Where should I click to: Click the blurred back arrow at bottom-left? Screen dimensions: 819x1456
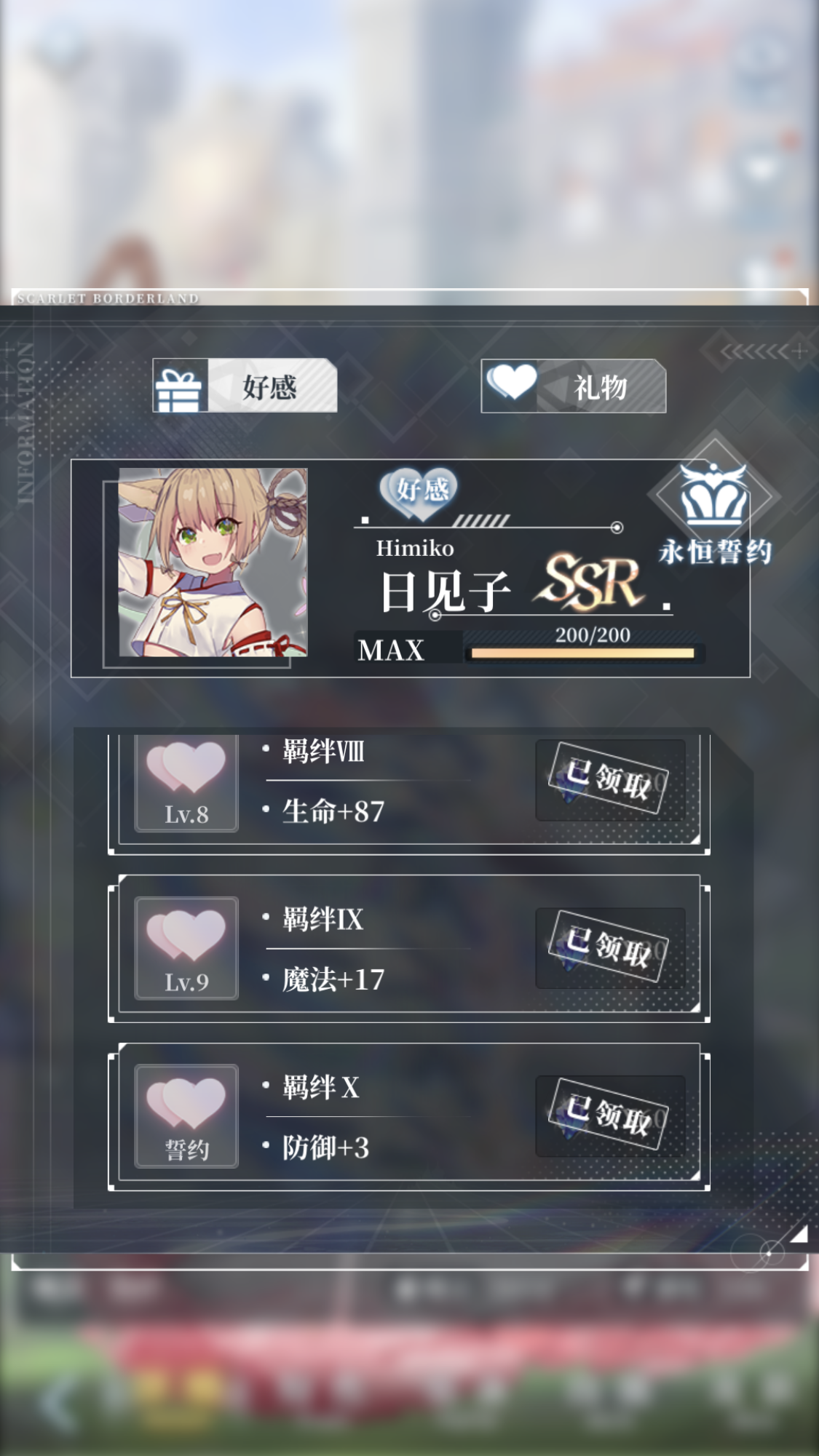point(57,1404)
